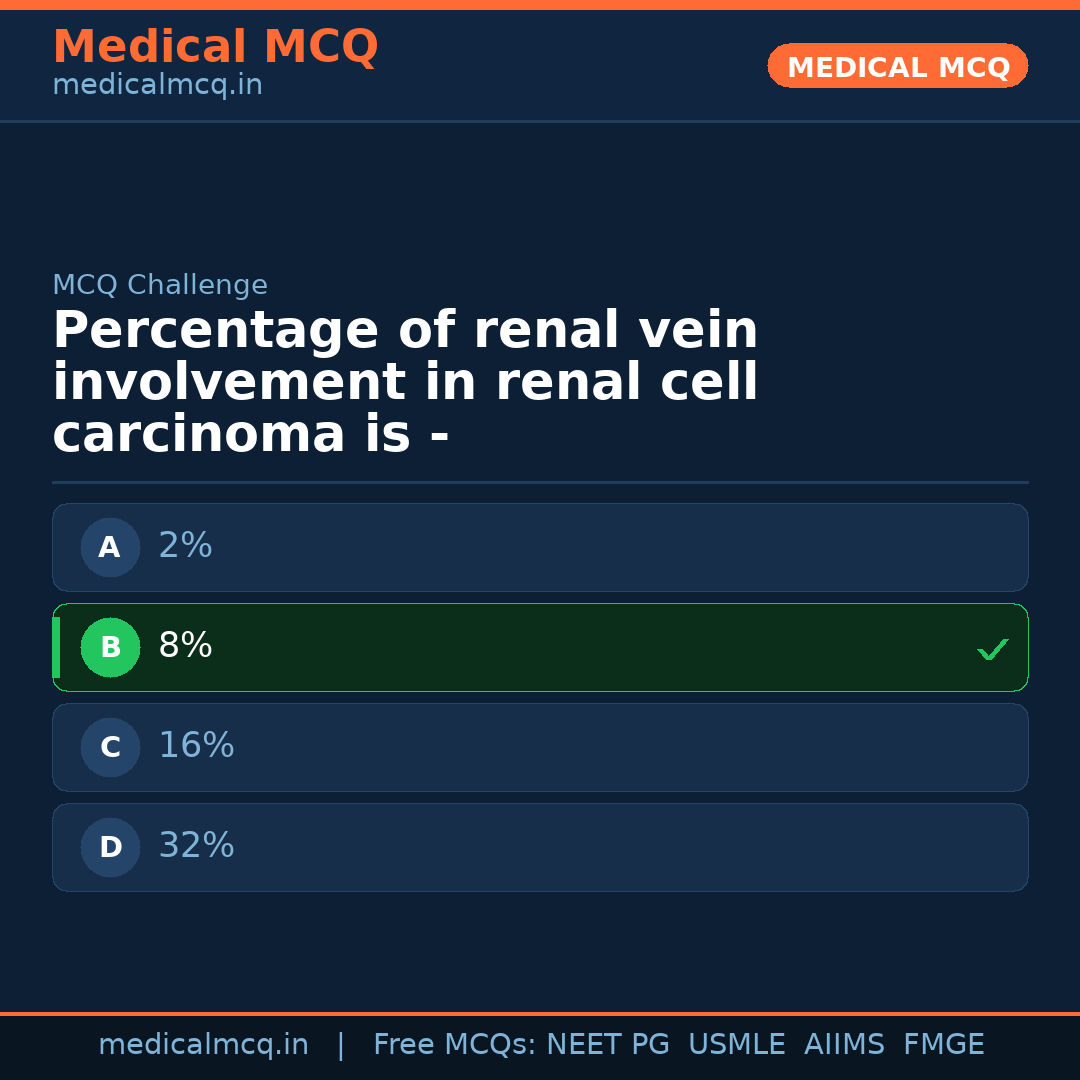
Task: Click AIIMS in the footer
Action: 844,1045
